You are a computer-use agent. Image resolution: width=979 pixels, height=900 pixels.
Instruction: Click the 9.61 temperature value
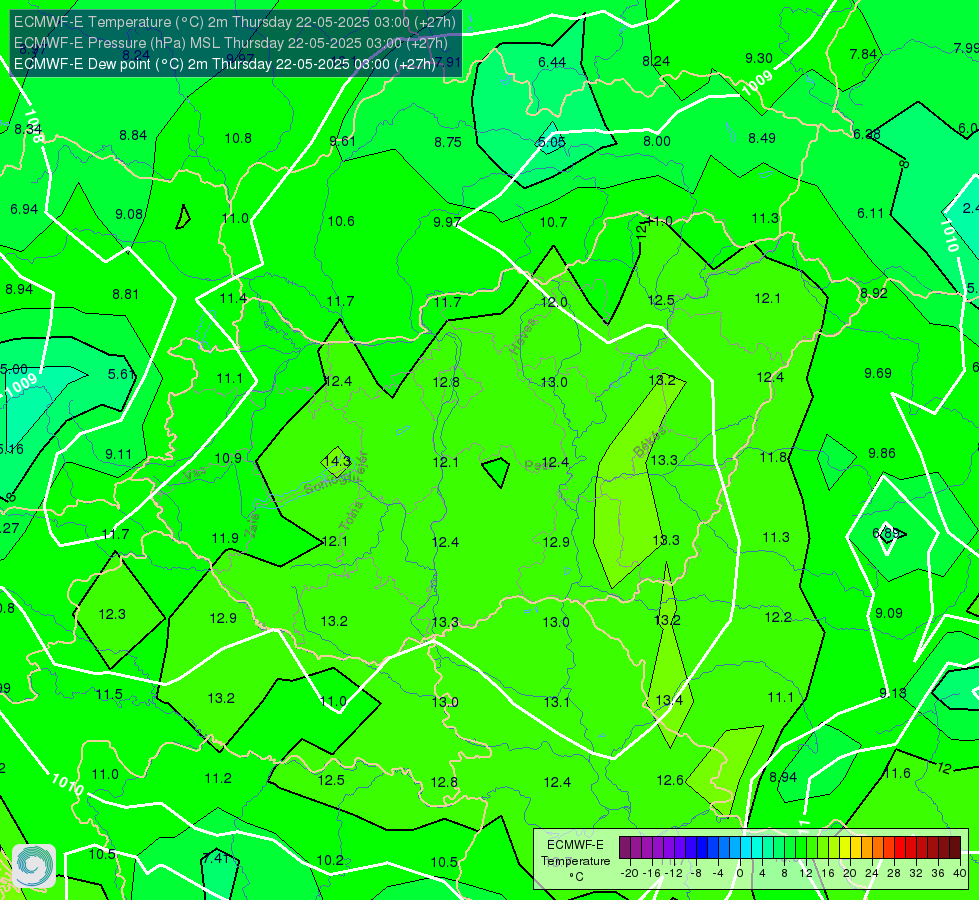pyautogui.click(x=343, y=141)
